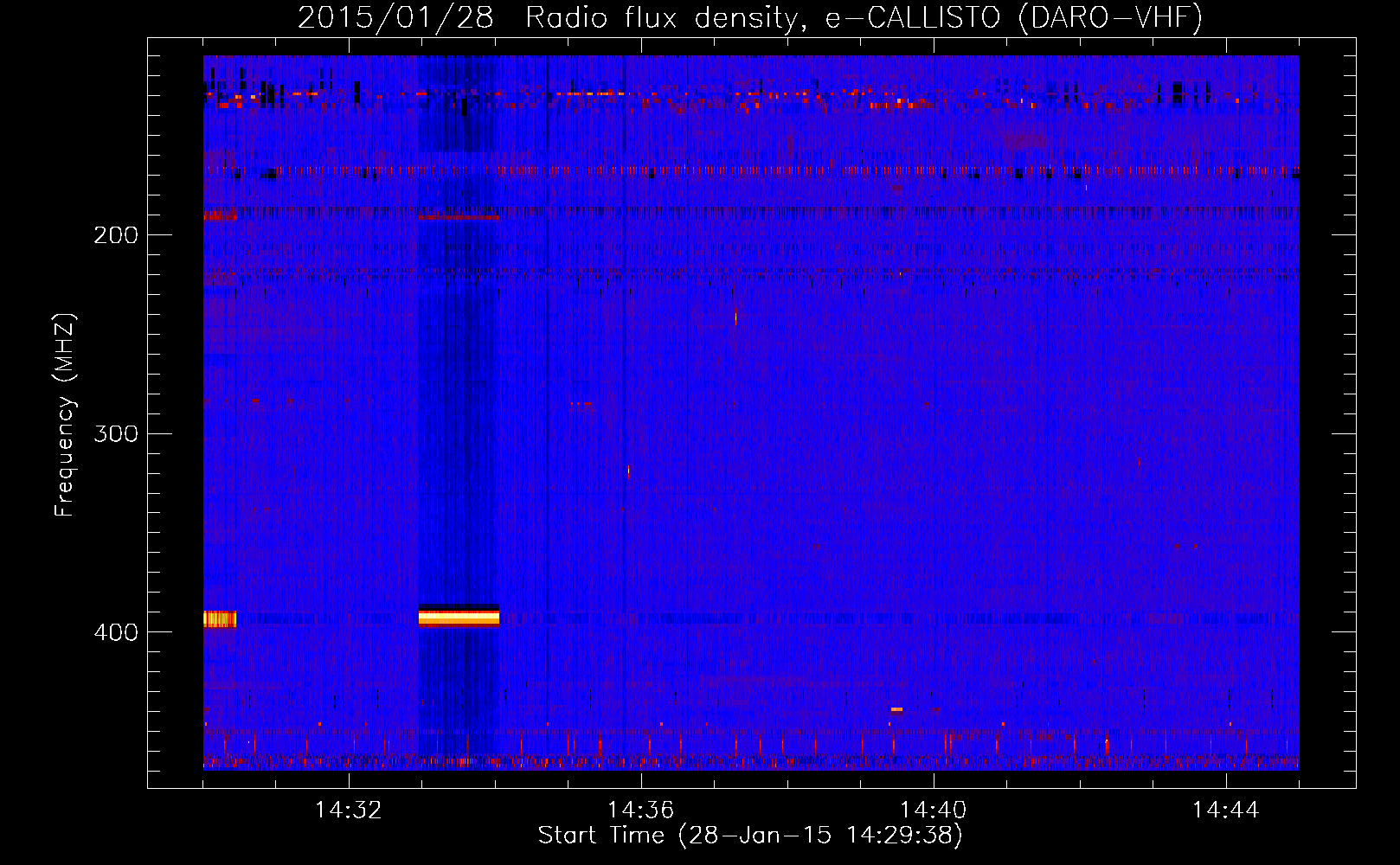Click the 14:44 time tick label
The image size is (1400, 865).
coord(1226,811)
